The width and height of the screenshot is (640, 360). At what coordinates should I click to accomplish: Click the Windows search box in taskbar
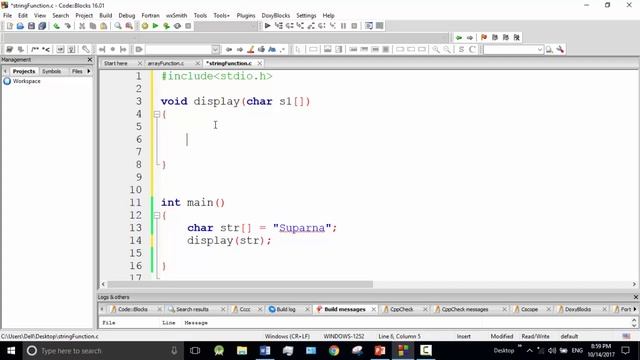click(x=102, y=351)
